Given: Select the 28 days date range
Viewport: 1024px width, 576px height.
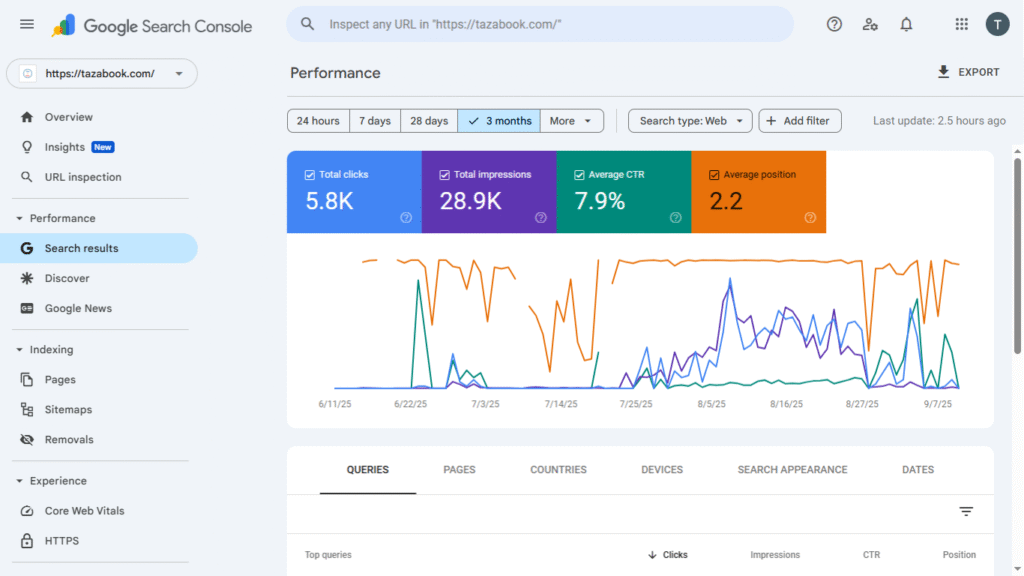Looking at the screenshot, I should tap(429, 121).
